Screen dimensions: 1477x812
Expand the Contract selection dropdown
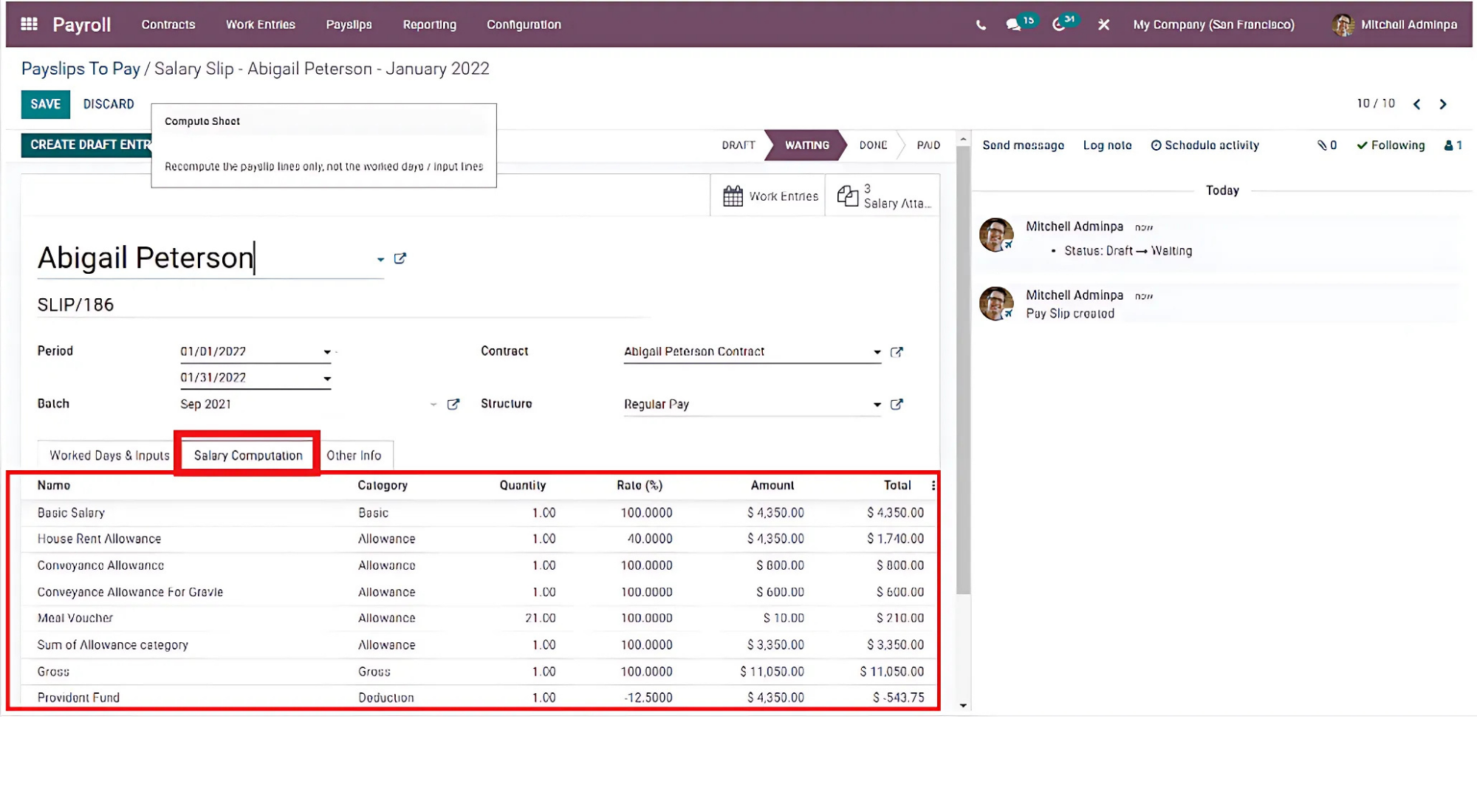pyautogui.click(x=877, y=352)
